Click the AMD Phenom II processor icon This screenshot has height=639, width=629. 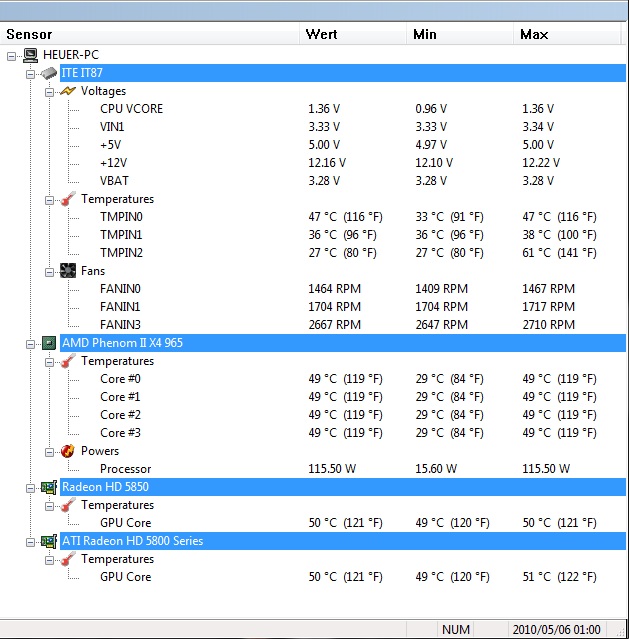pos(49,343)
